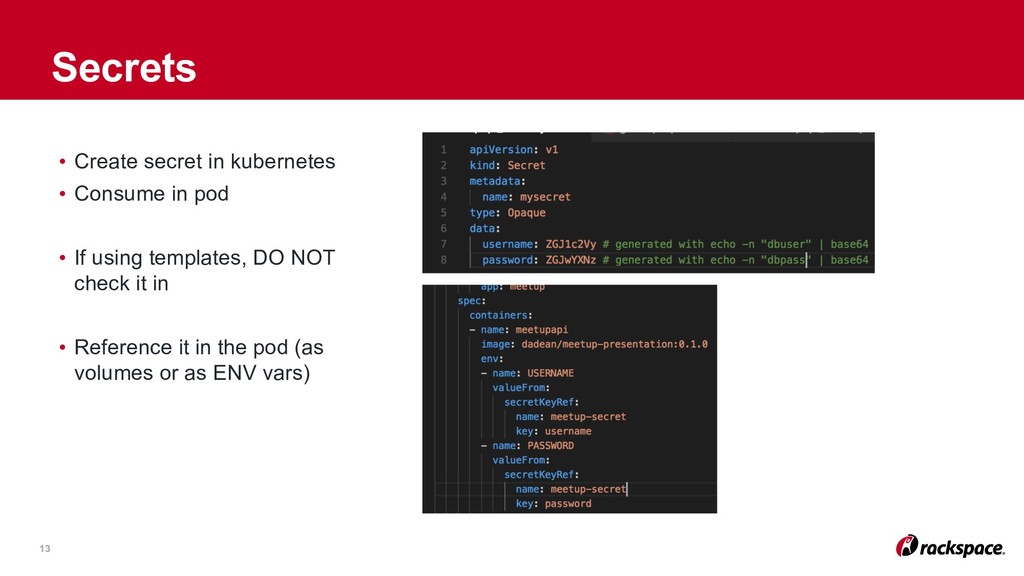Click 'env:' code line

point(492,359)
